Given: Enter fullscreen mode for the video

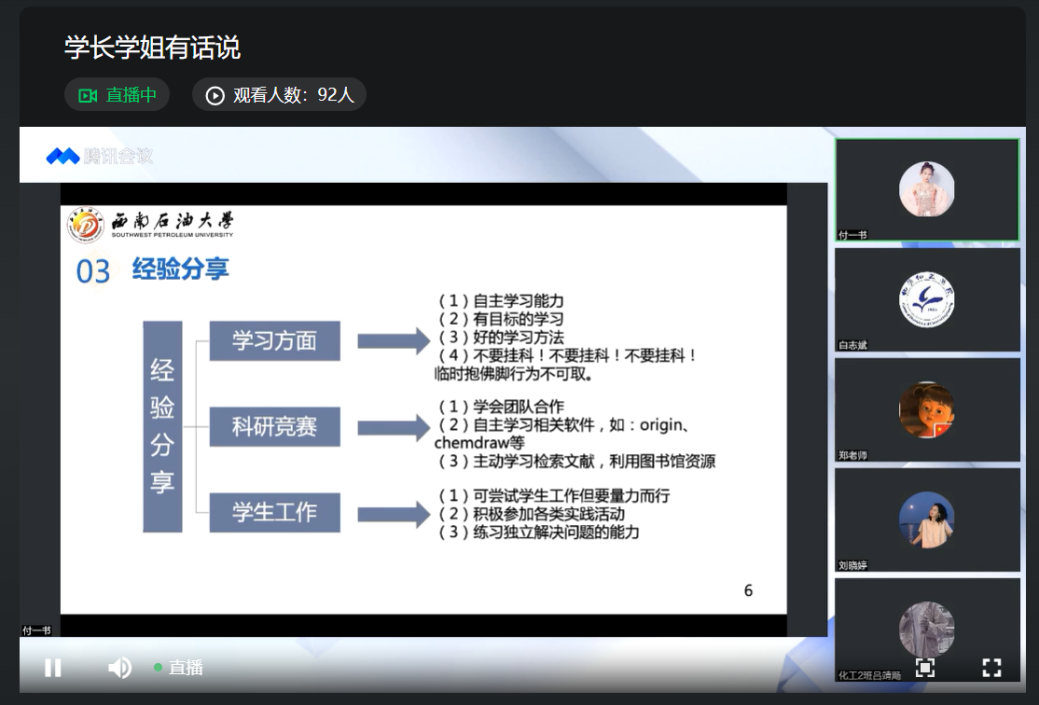Looking at the screenshot, I should [991, 667].
